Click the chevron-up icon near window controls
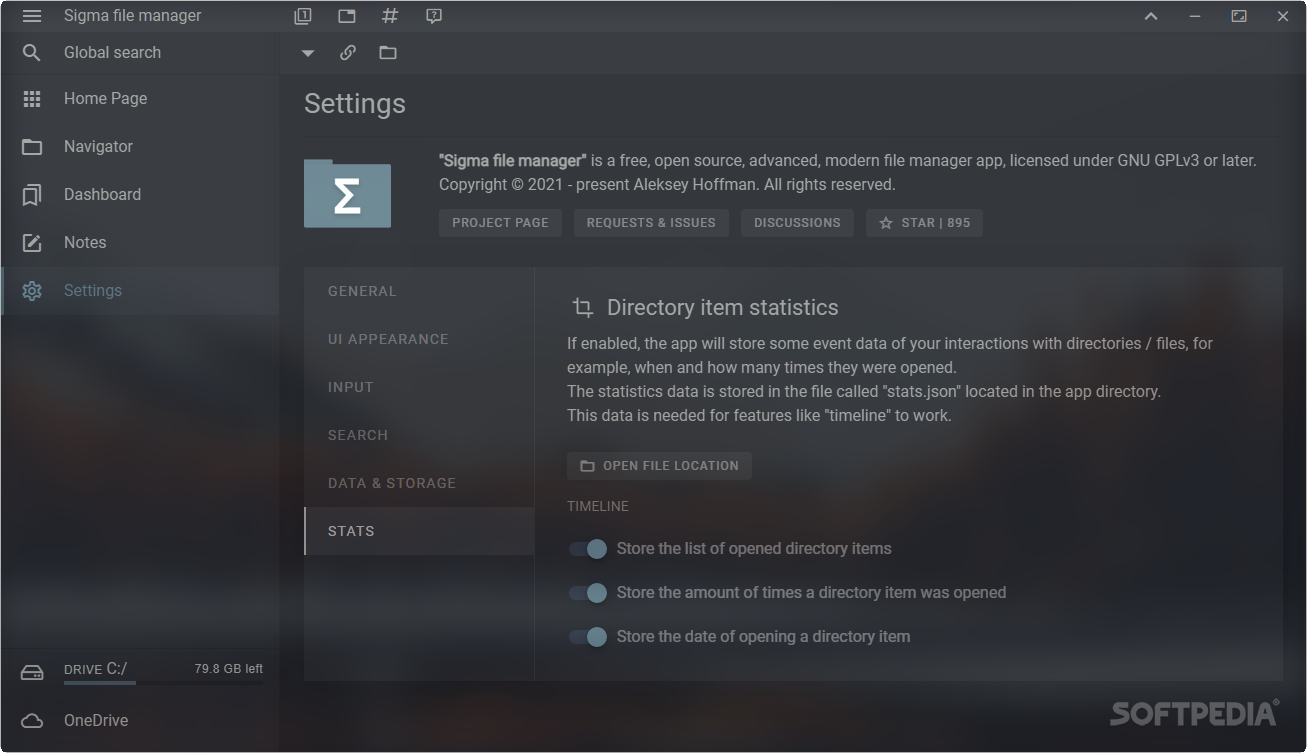 1151,16
